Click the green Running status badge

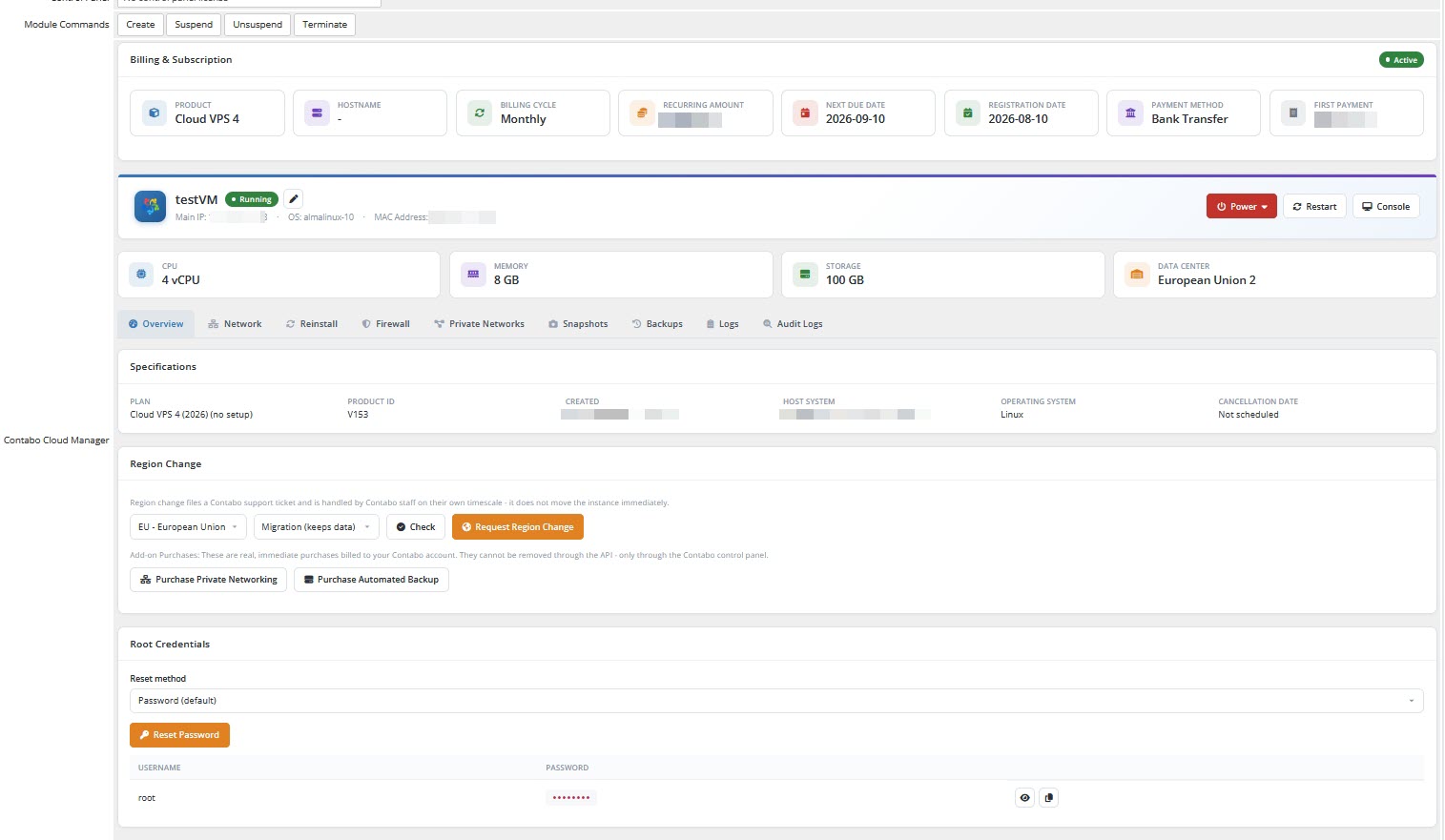(252, 199)
